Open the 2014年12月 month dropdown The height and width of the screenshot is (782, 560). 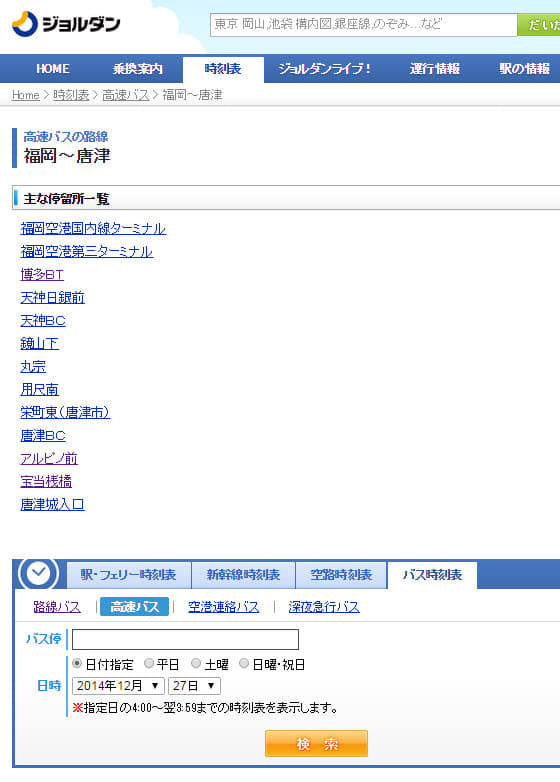(x=118, y=686)
